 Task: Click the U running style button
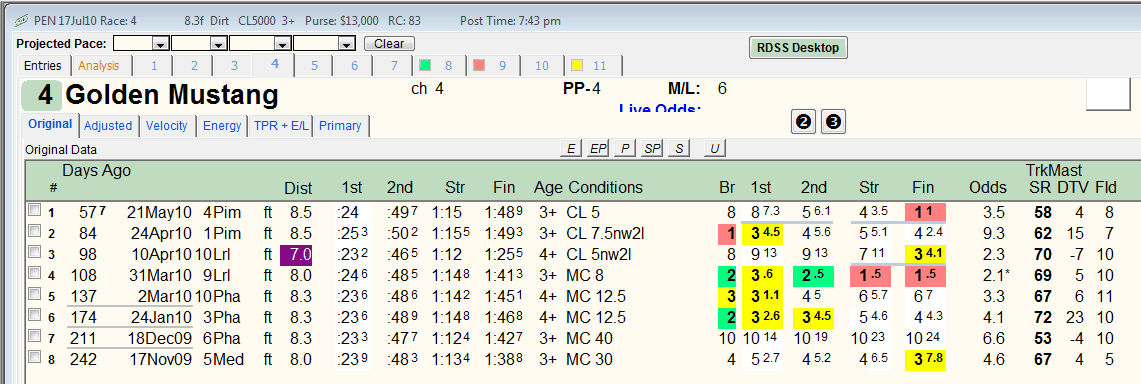pyautogui.click(x=715, y=148)
